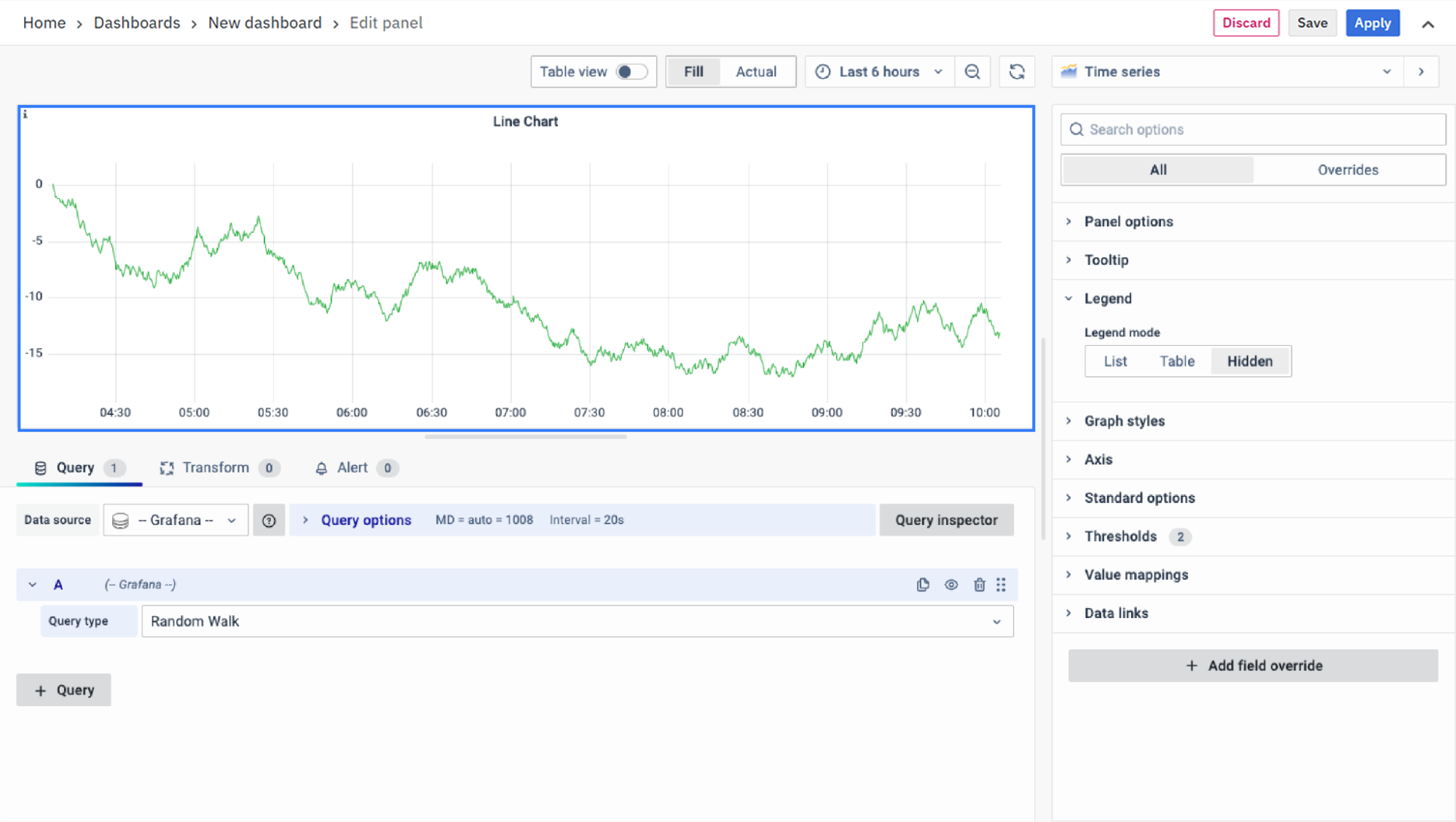Select the Overrides tab
1456x822 pixels.
tap(1347, 170)
